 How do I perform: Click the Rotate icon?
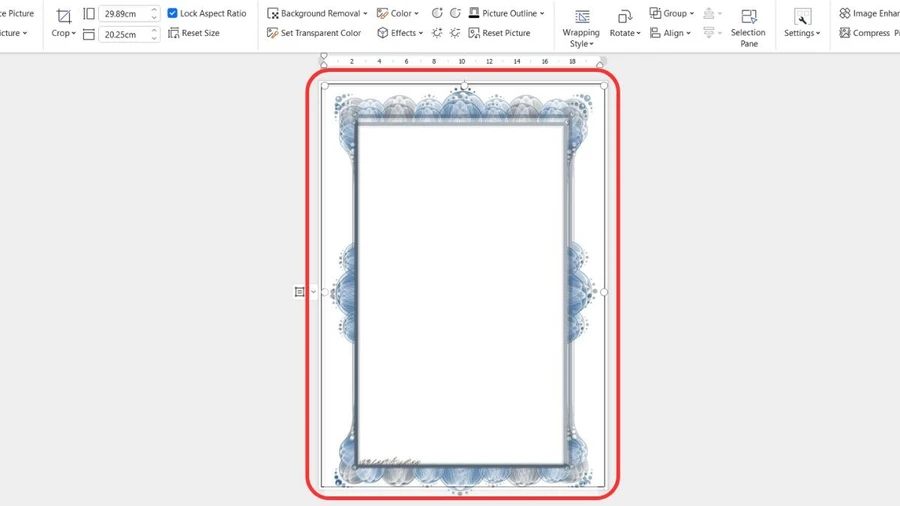(624, 16)
